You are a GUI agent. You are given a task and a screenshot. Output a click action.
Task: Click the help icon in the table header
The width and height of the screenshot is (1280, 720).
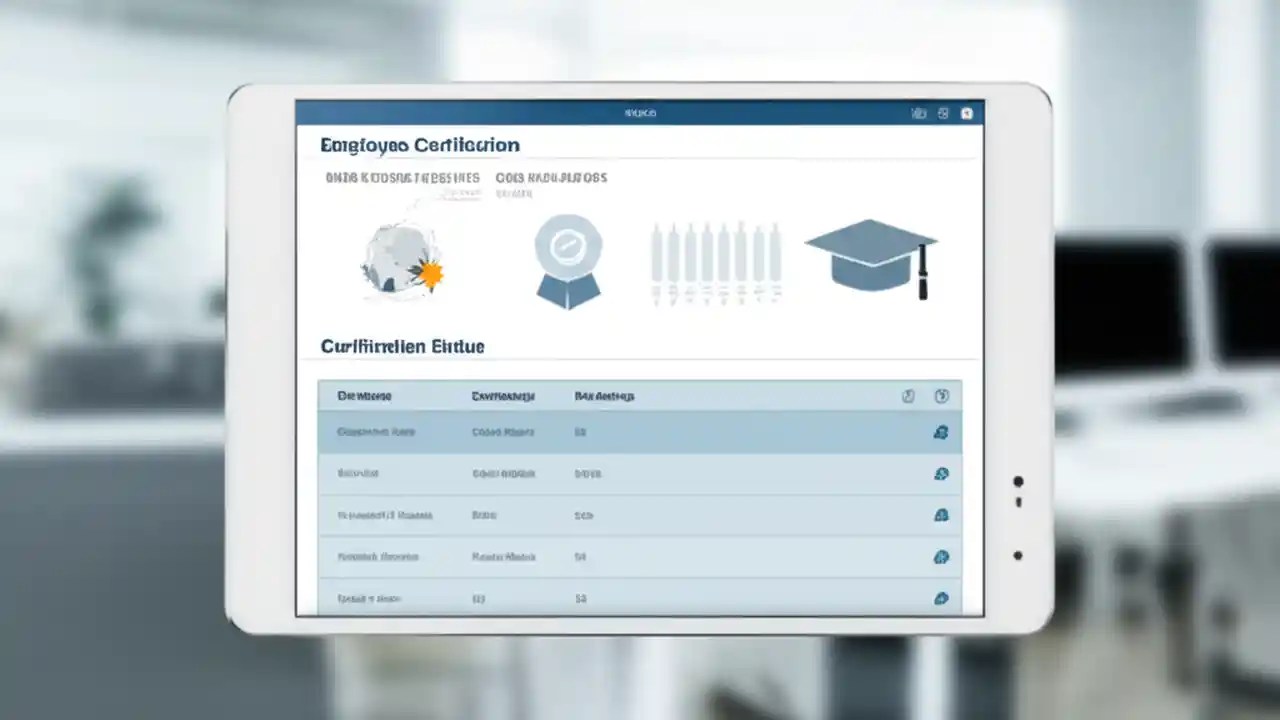click(941, 396)
